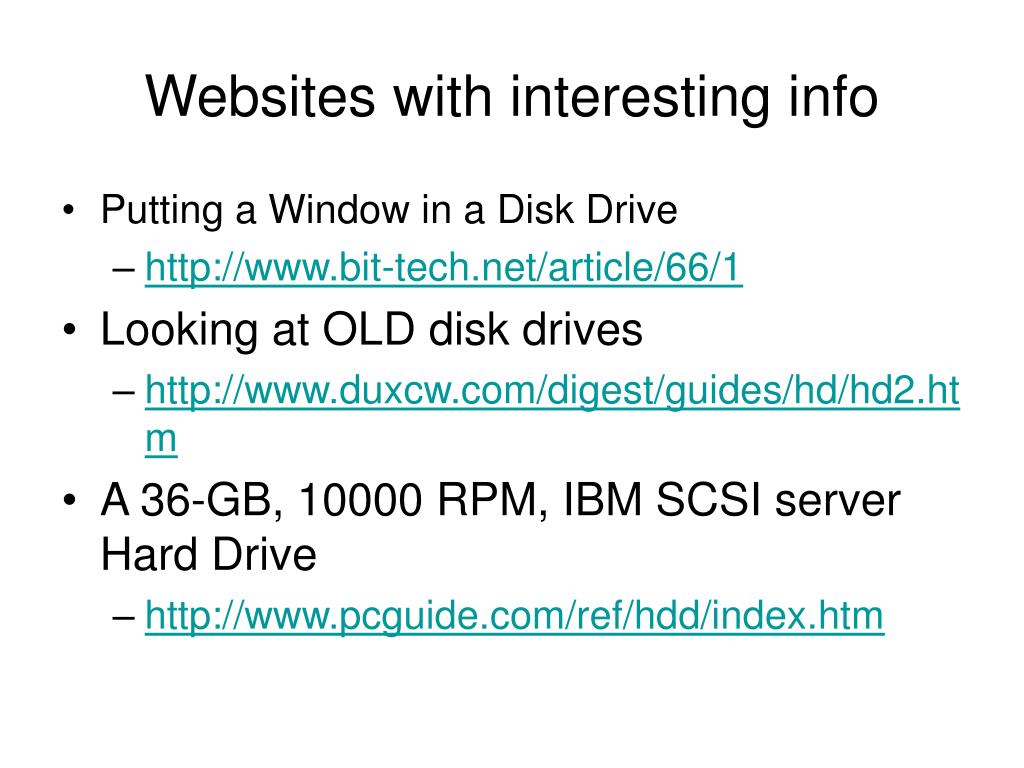Open the pcguide.com hdd index link
This screenshot has width=1024, height=768.
pos(514,615)
